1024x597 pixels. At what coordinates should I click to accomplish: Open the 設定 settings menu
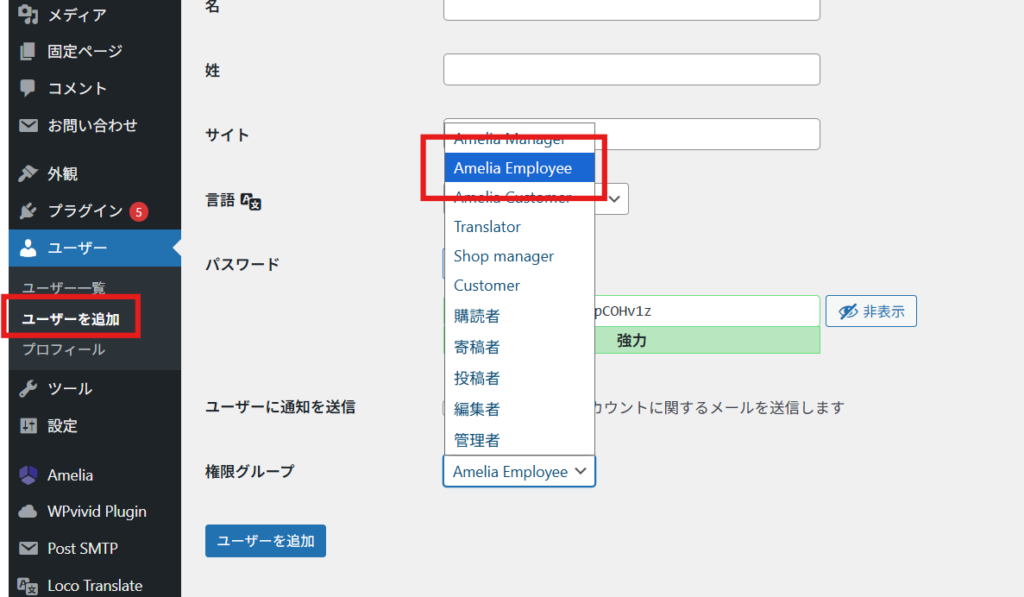tap(62, 426)
